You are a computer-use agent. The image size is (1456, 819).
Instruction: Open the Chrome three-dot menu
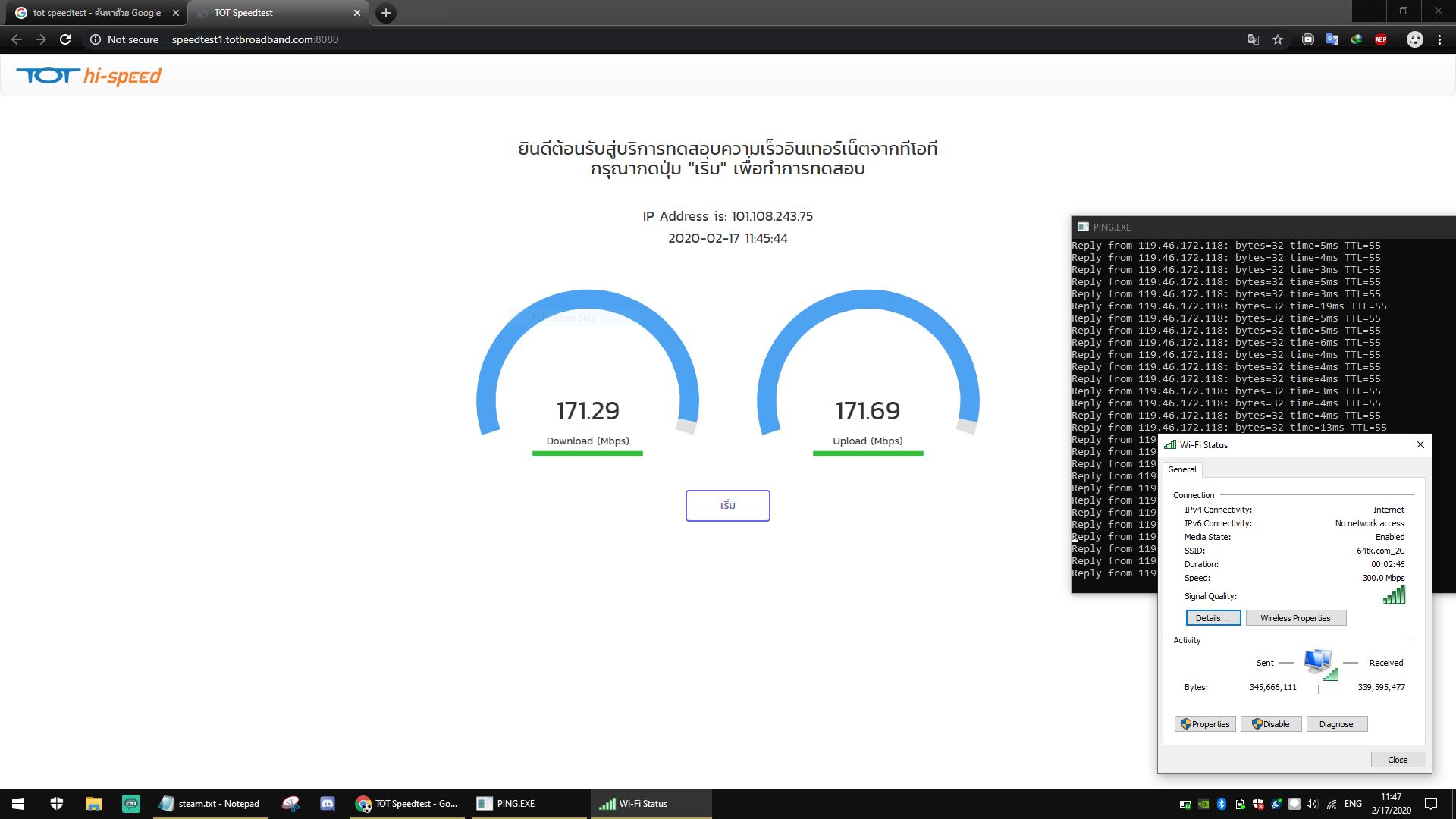[1439, 39]
